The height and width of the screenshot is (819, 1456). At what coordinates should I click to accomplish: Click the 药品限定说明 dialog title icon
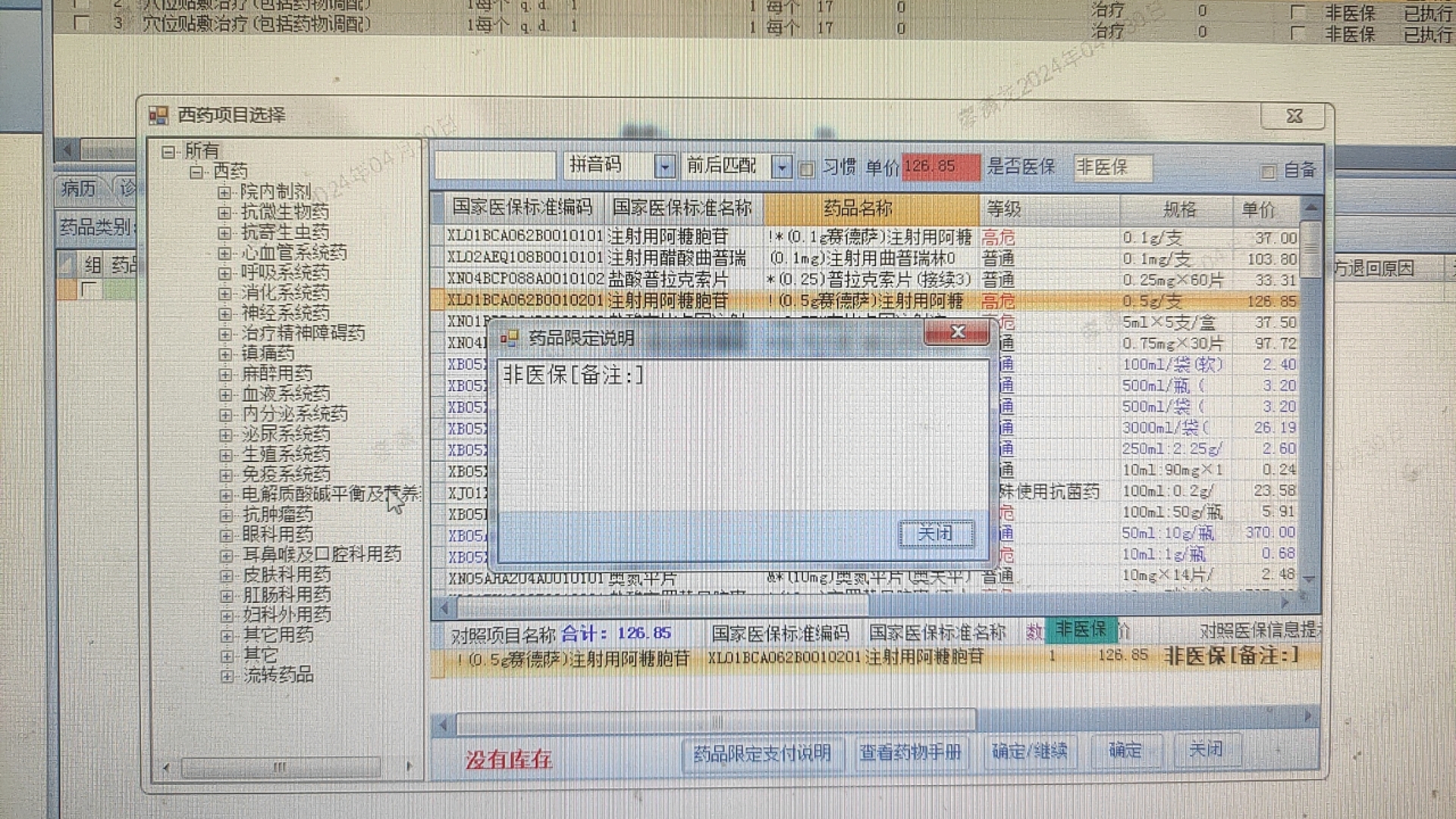pos(509,338)
